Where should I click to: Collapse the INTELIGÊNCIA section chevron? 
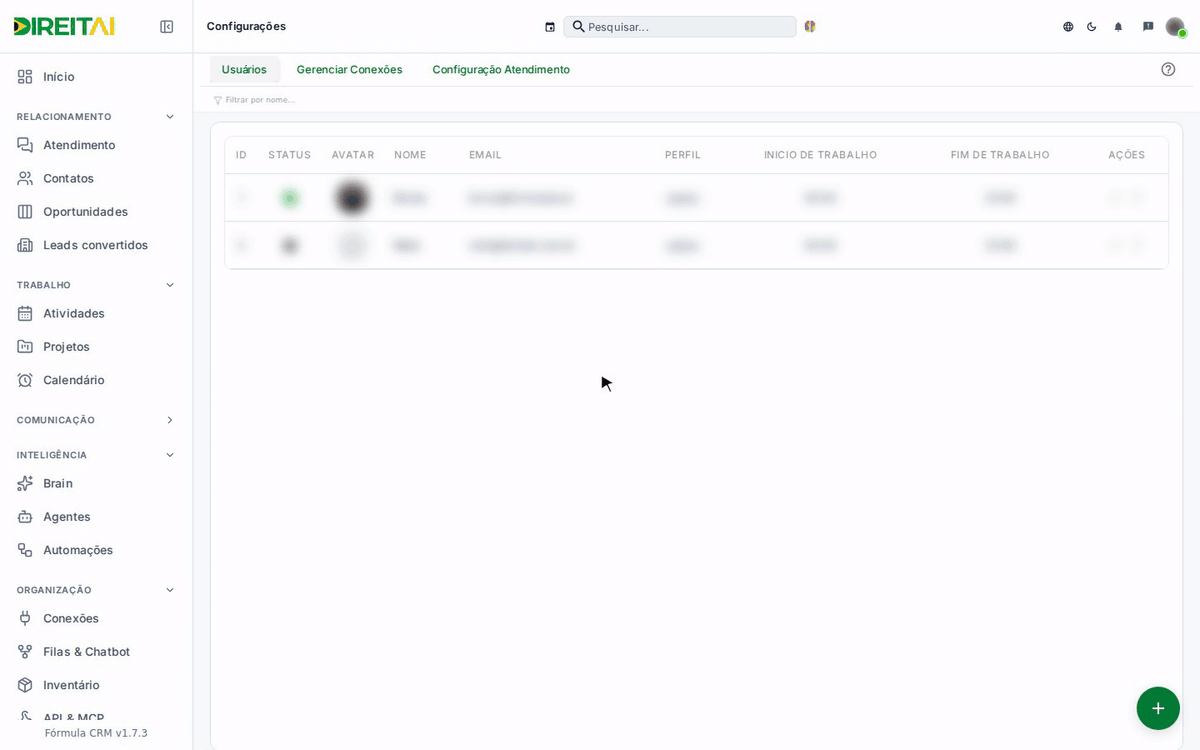click(170, 455)
